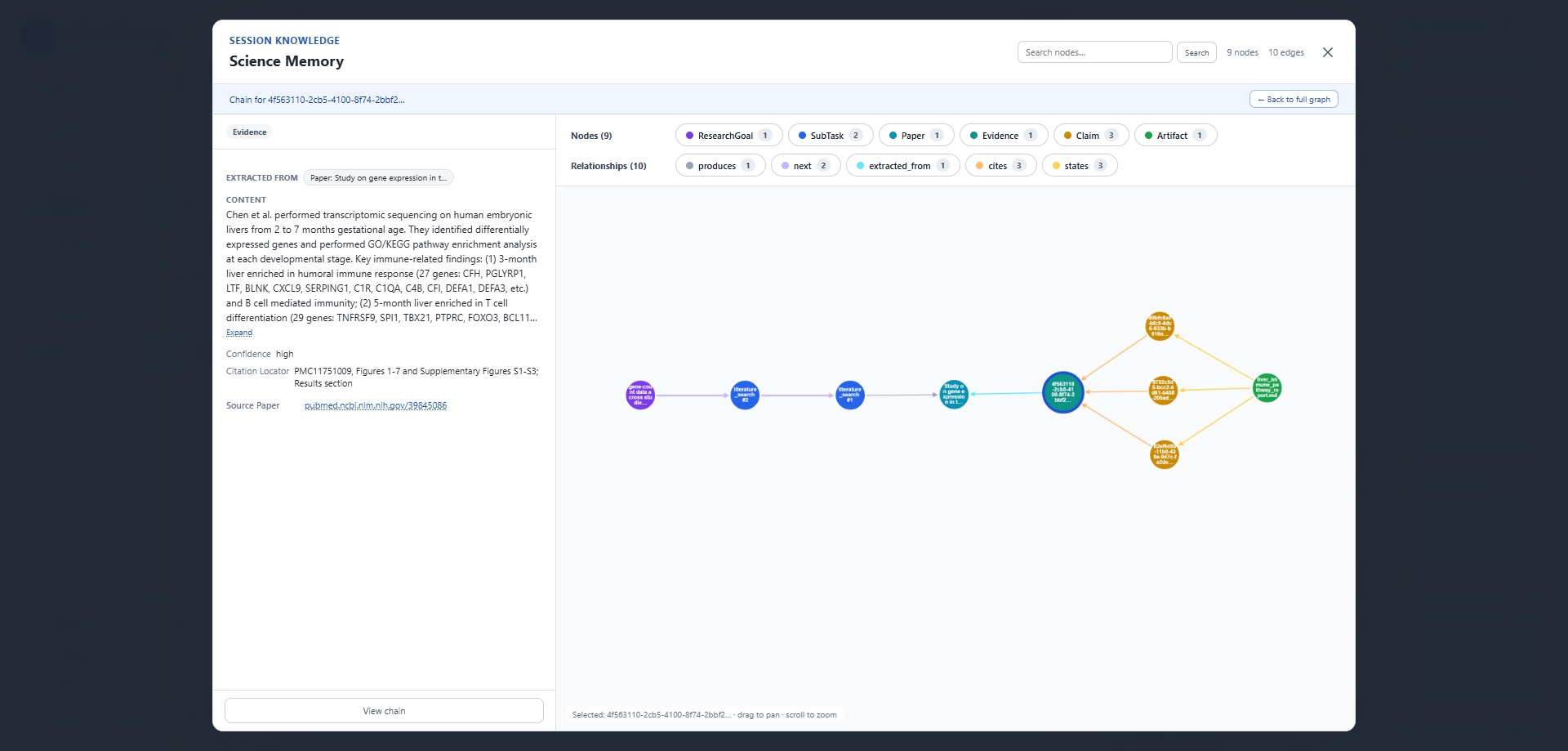Select the highlighted Evidence node 4f563110
The image size is (1568, 751).
(1063, 392)
